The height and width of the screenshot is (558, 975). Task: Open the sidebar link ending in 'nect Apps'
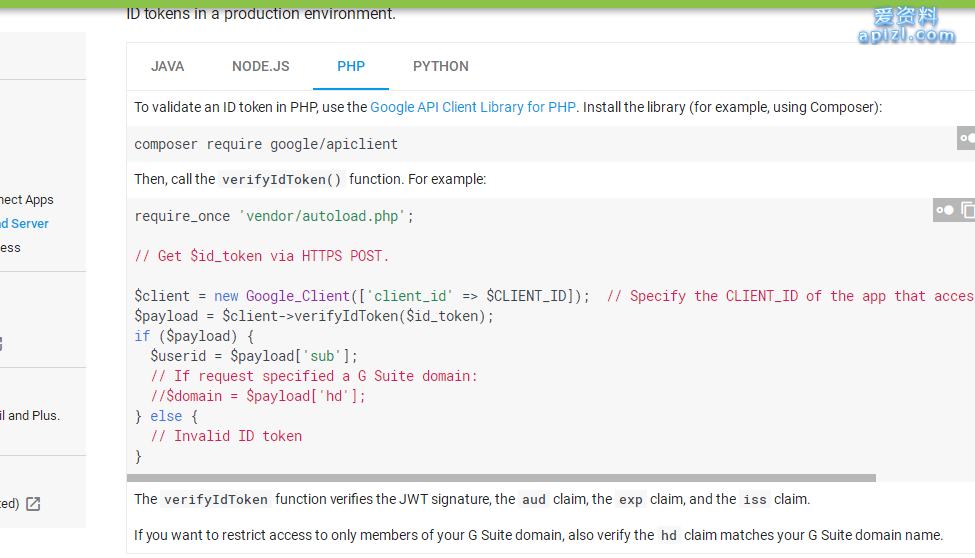pos(27,200)
